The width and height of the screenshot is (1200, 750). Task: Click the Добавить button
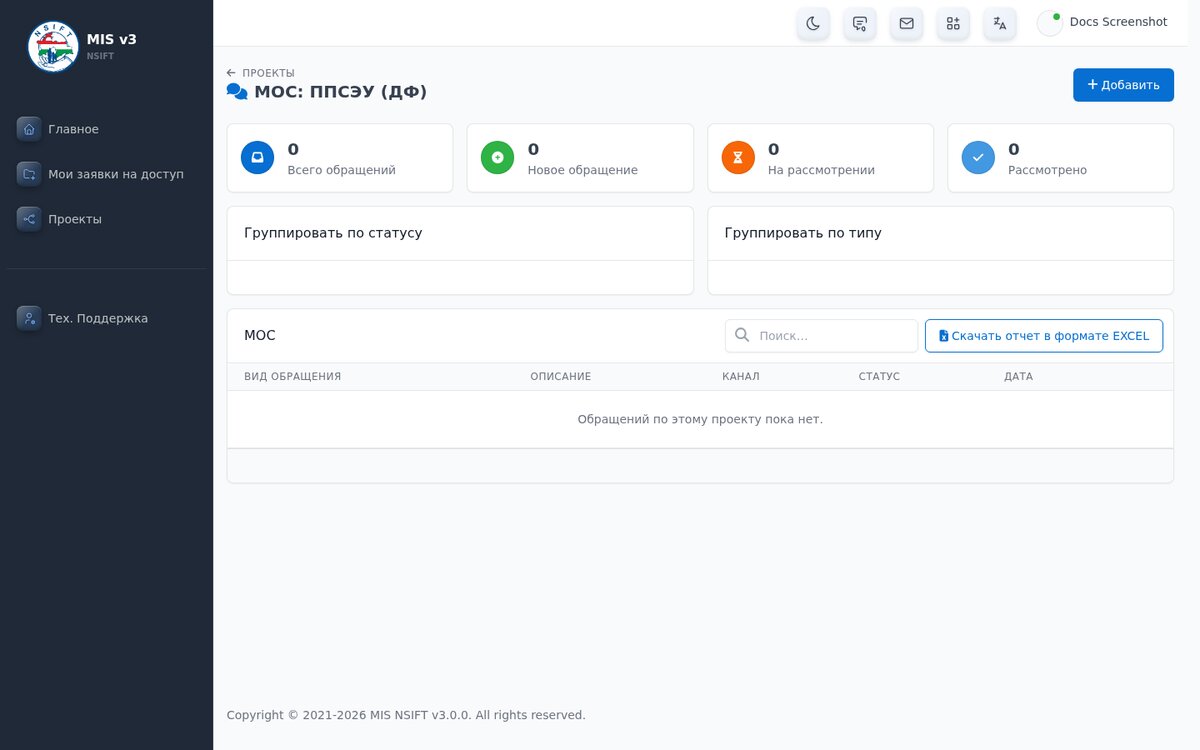1123,85
